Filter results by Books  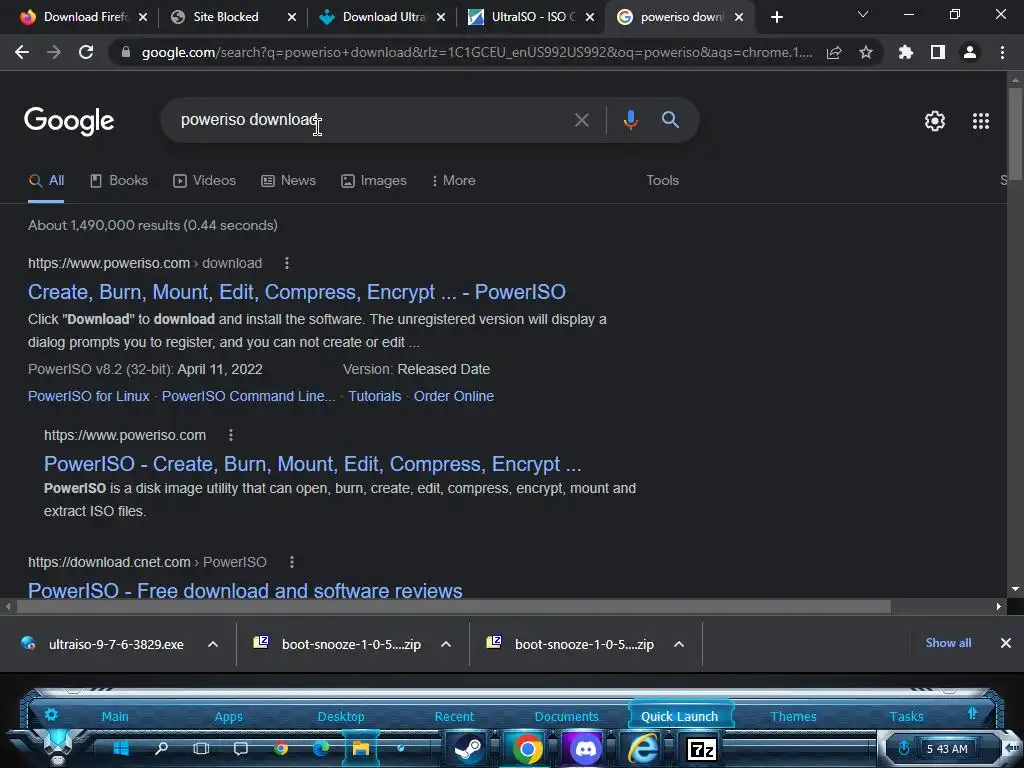point(119,180)
